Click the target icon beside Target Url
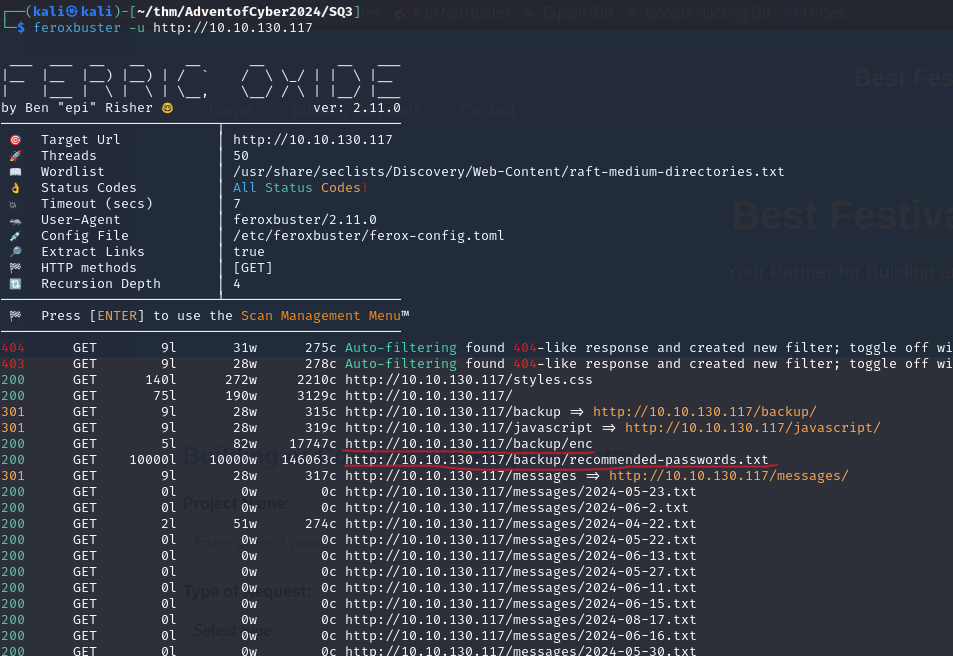This screenshot has height=656, width=953. [x=15, y=140]
